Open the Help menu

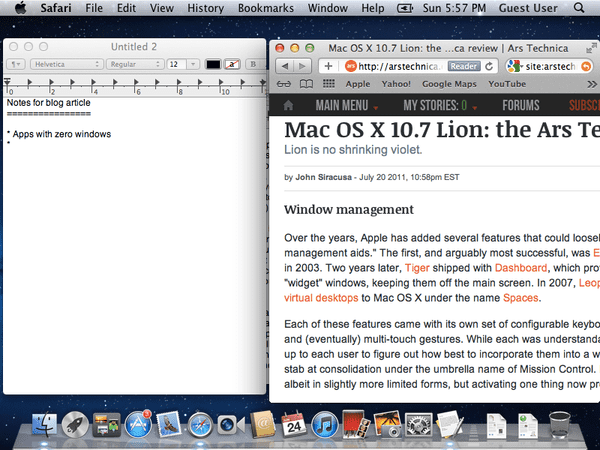pos(373,8)
